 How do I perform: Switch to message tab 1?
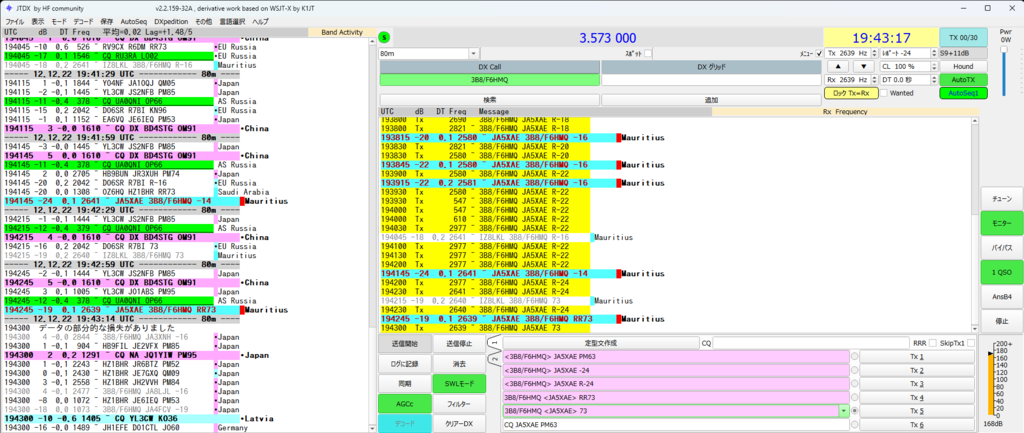coord(491,342)
